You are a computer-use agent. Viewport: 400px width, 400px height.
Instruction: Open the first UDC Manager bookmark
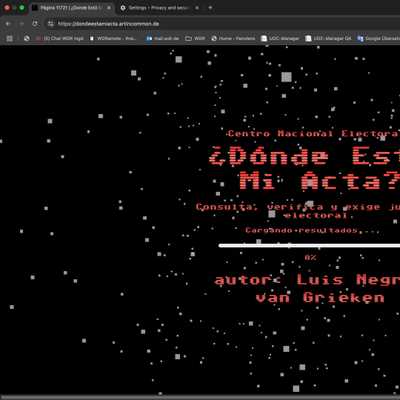click(x=280, y=39)
